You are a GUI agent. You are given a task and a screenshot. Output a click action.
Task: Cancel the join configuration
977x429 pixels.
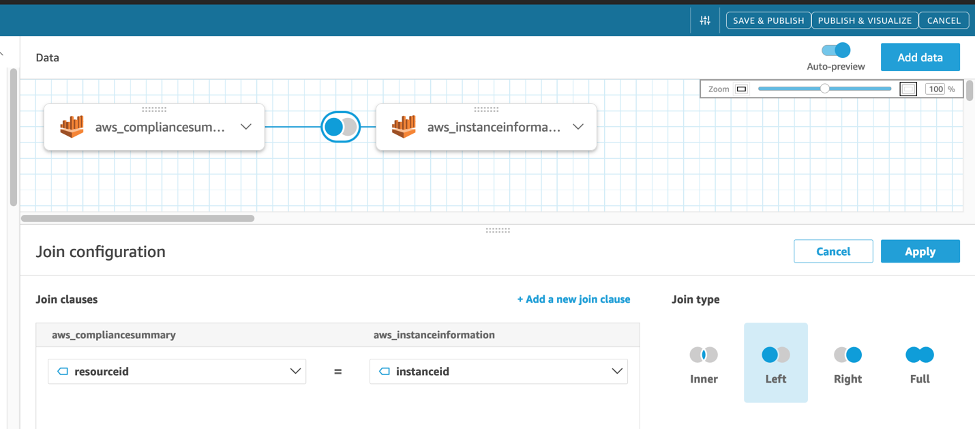tap(833, 252)
